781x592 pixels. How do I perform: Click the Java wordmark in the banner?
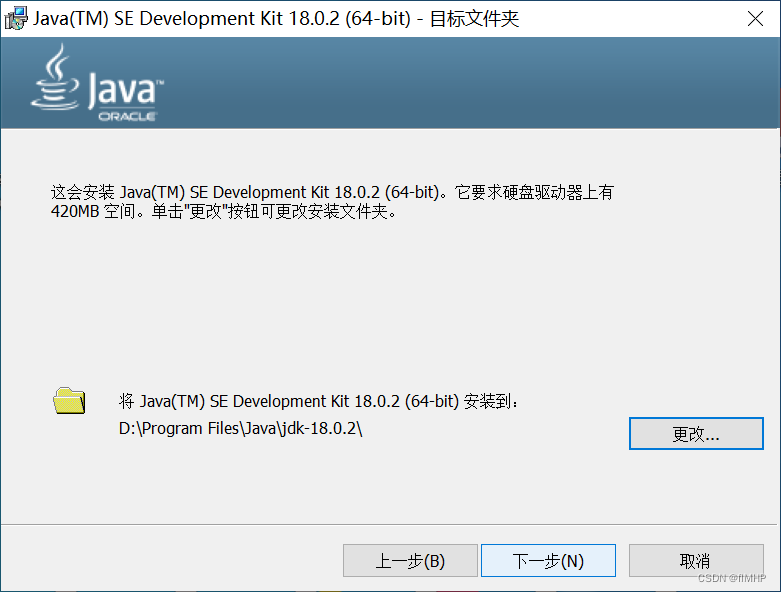(120, 91)
